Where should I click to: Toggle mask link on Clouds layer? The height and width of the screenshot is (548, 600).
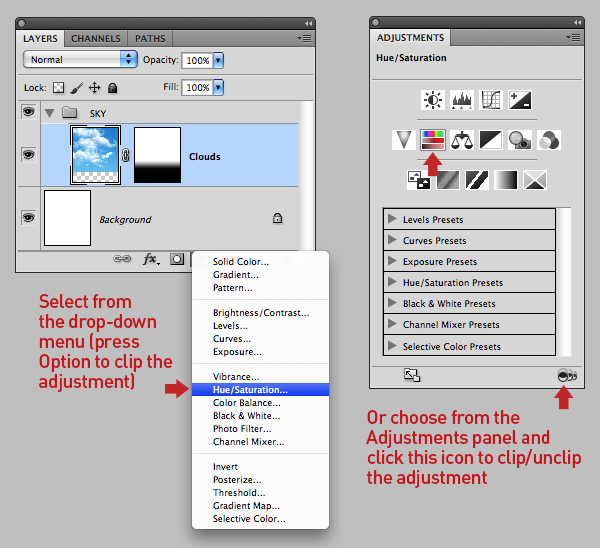(x=126, y=155)
